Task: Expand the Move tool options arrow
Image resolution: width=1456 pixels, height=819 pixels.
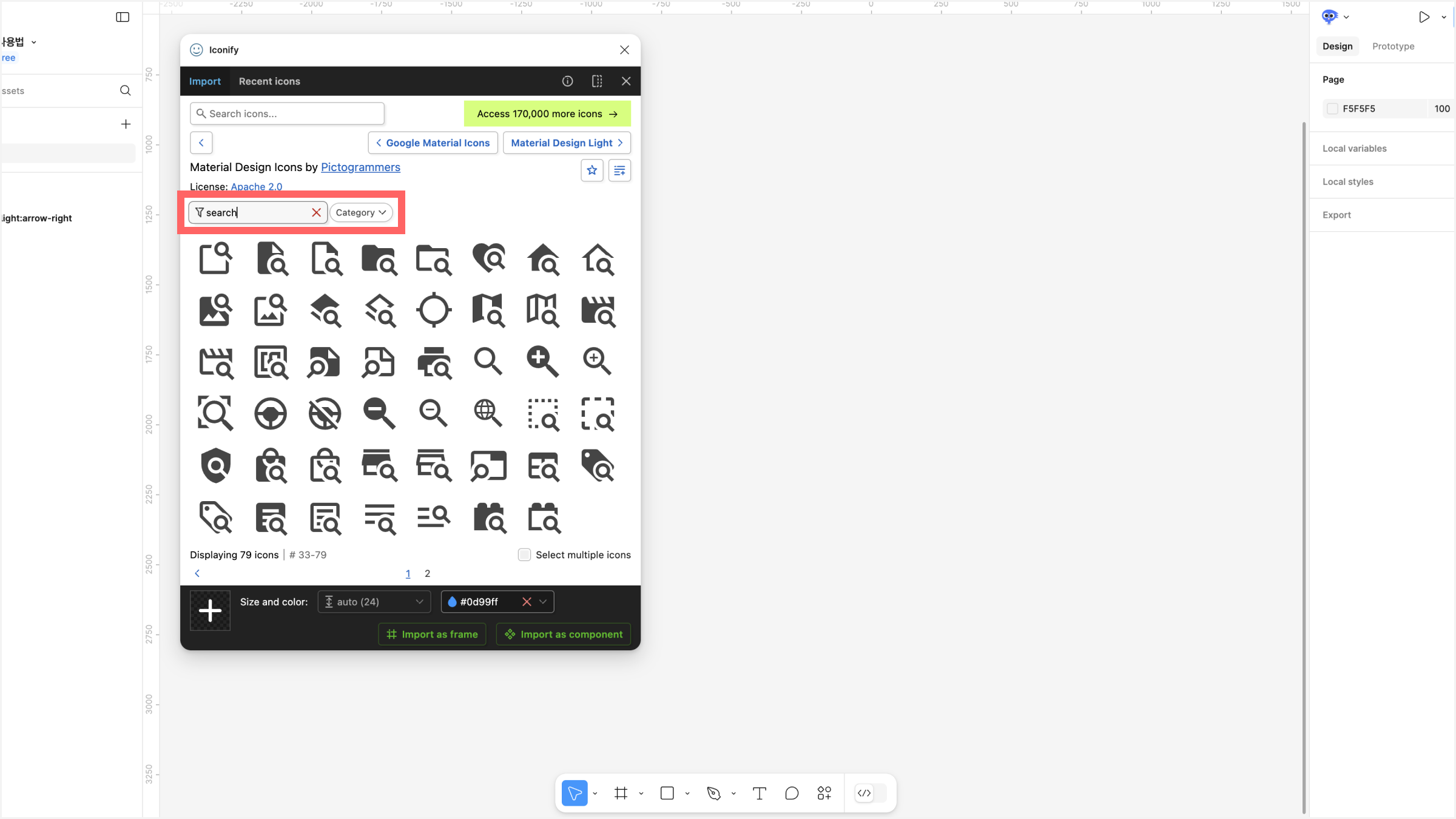Action: pyautogui.click(x=595, y=794)
